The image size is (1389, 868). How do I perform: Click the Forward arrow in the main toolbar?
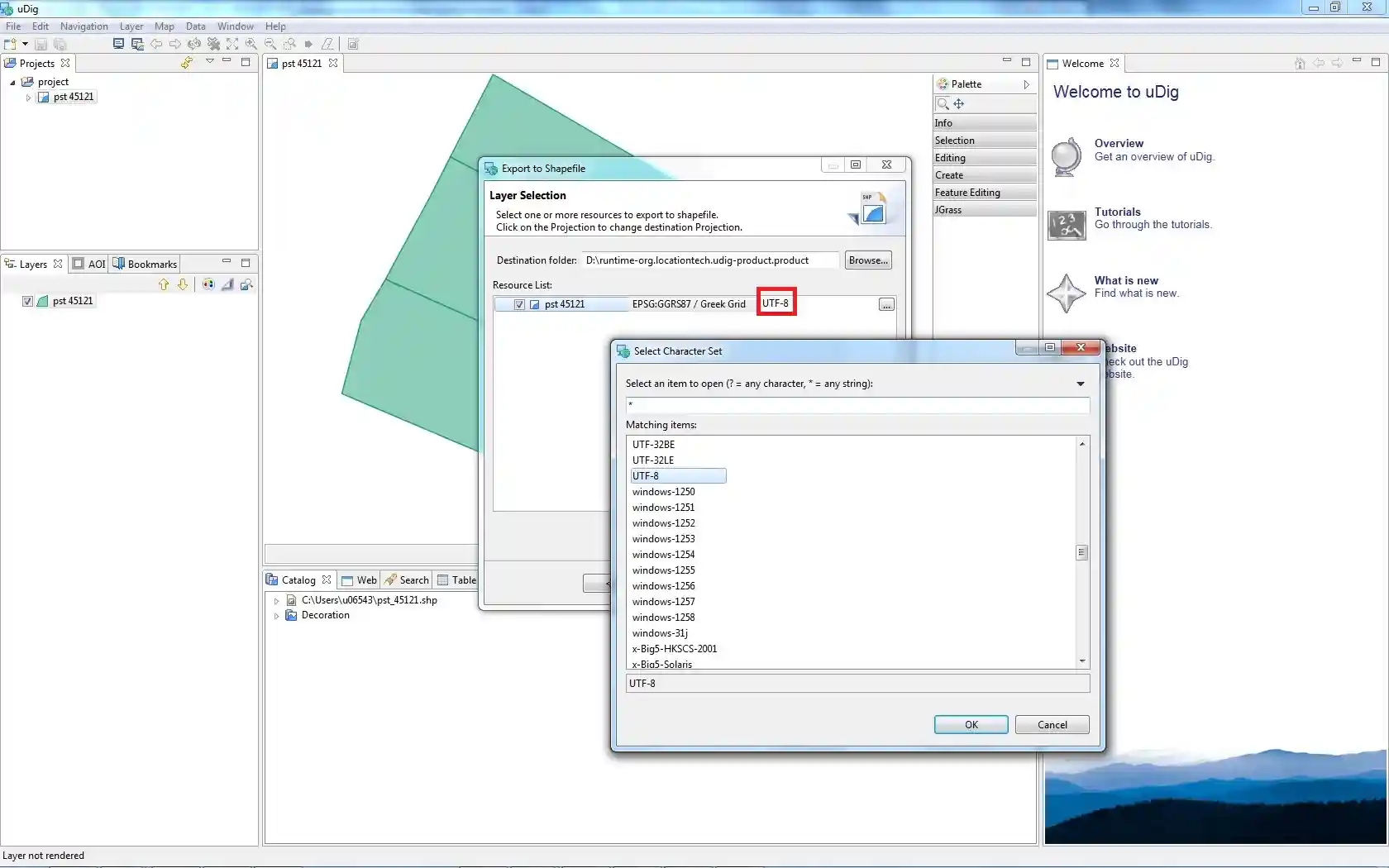click(x=174, y=44)
